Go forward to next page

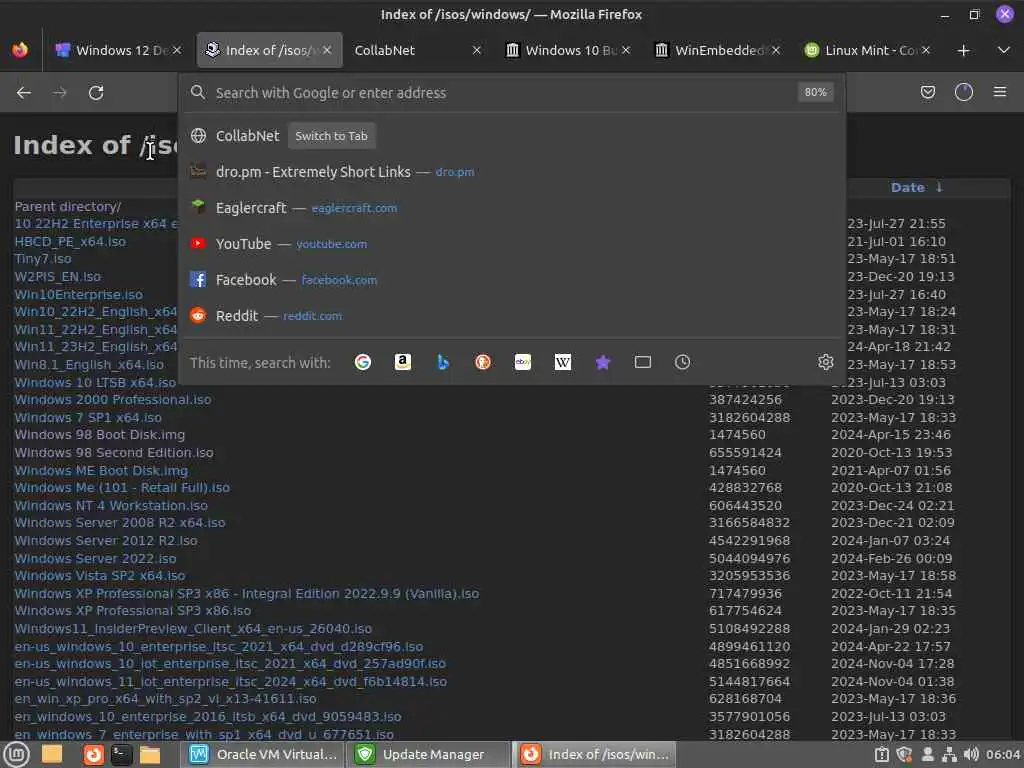pyautogui.click(x=60, y=93)
